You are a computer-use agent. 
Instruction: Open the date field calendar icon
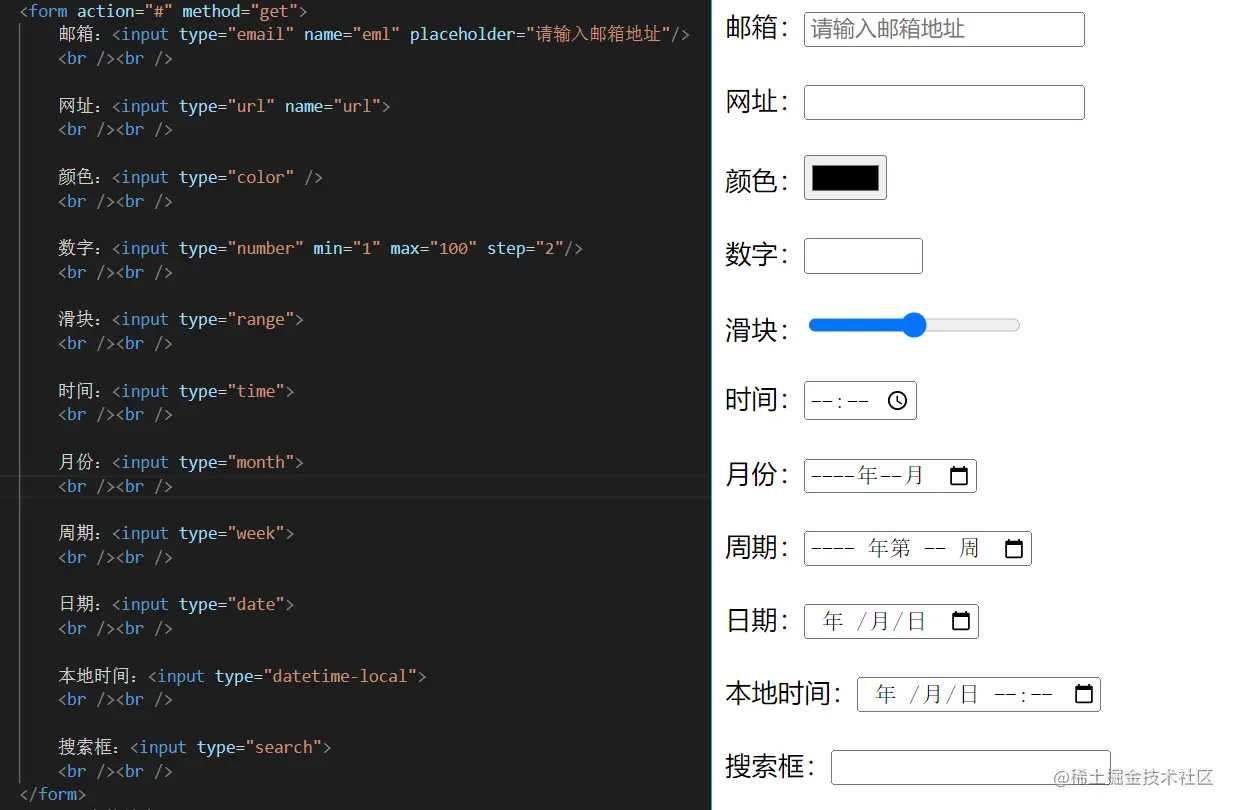click(960, 621)
